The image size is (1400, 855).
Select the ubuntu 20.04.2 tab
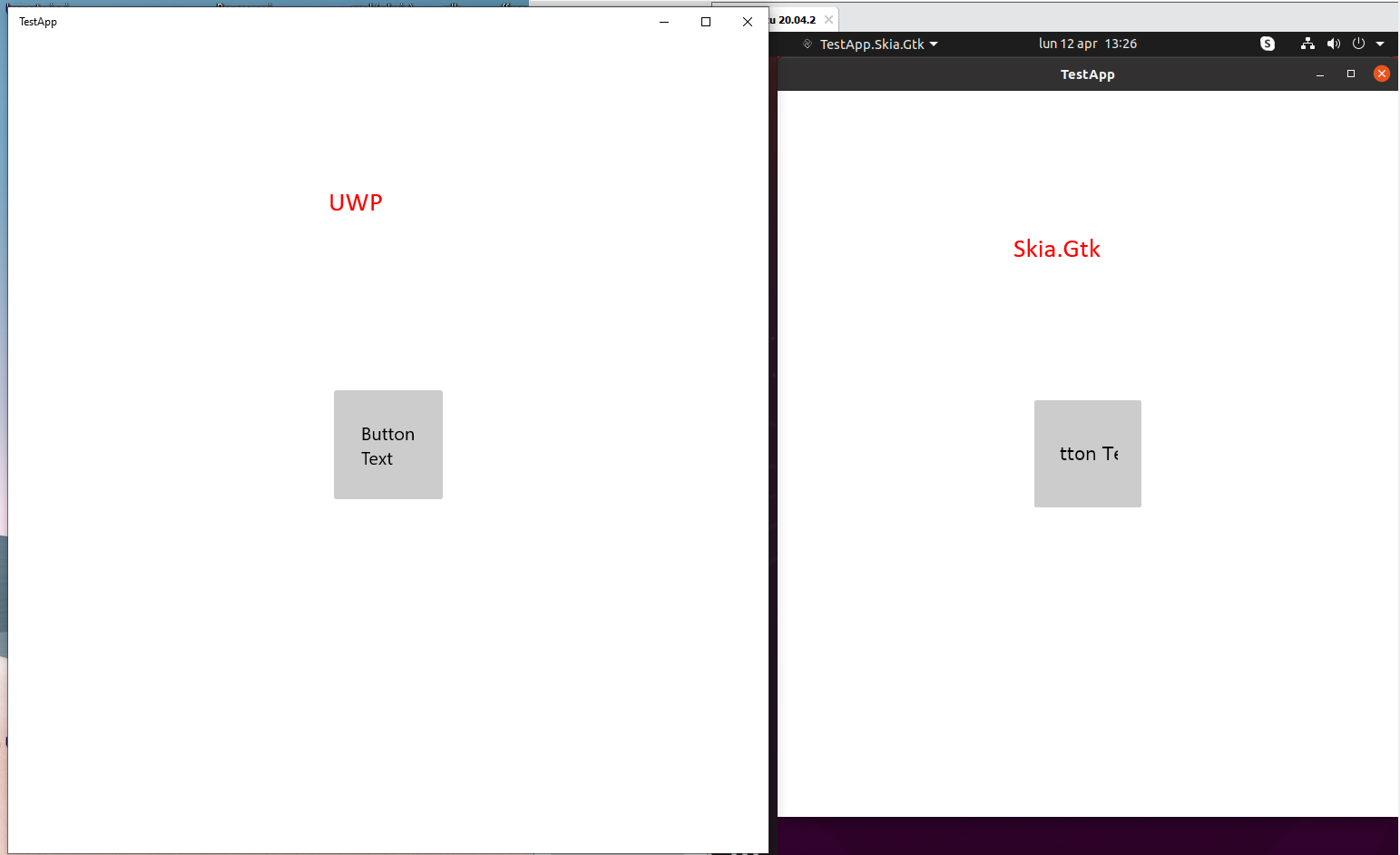click(x=797, y=18)
